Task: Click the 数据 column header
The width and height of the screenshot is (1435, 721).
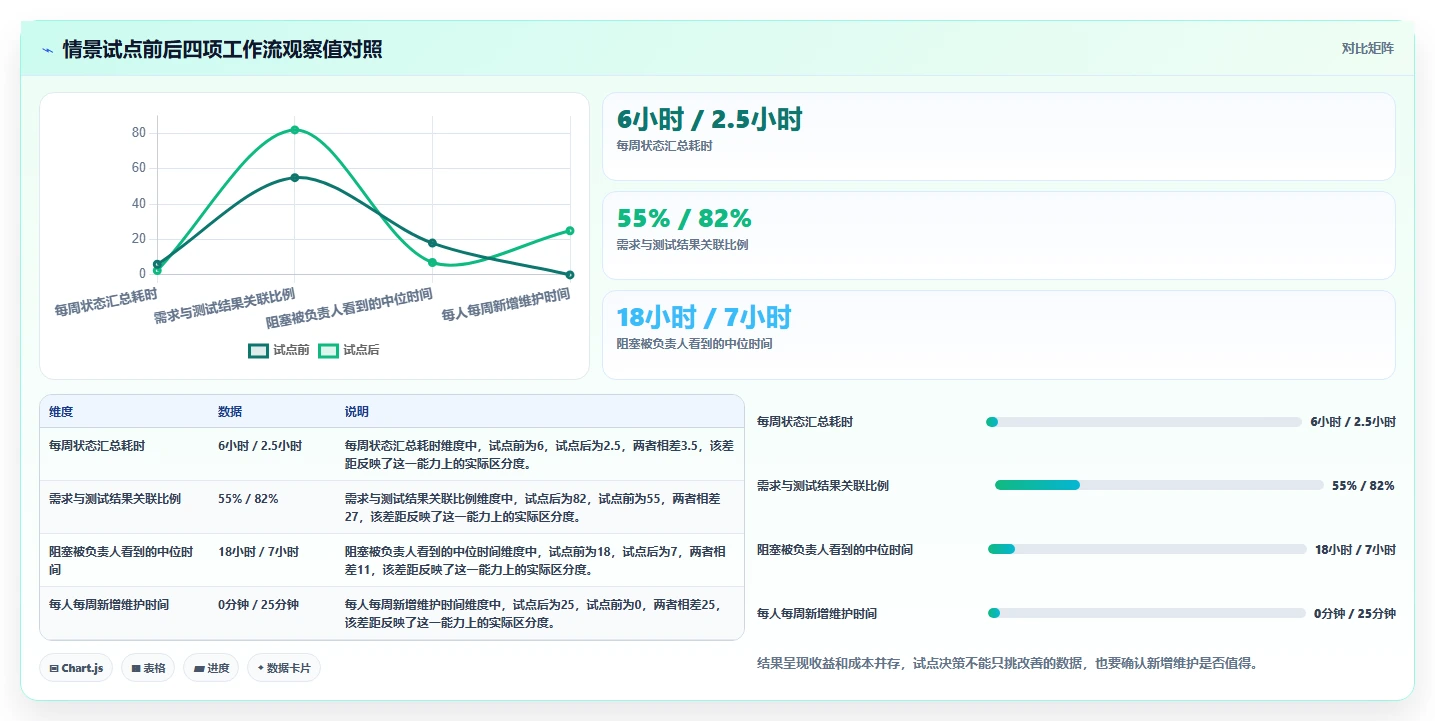Action: [230, 412]
